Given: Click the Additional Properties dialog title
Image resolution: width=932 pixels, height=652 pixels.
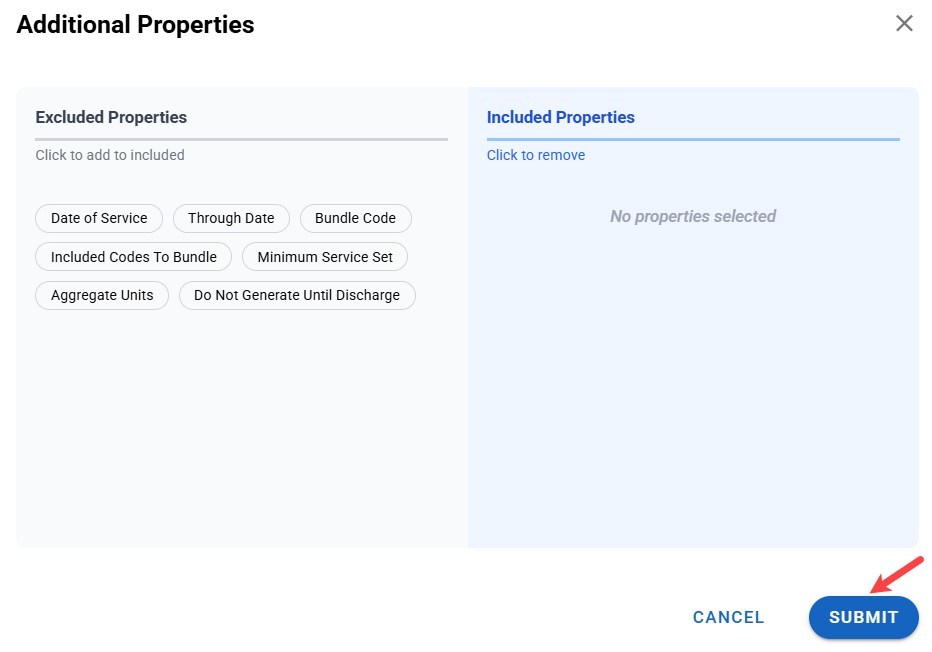Looking at the screenshot, I should point(136,25).
